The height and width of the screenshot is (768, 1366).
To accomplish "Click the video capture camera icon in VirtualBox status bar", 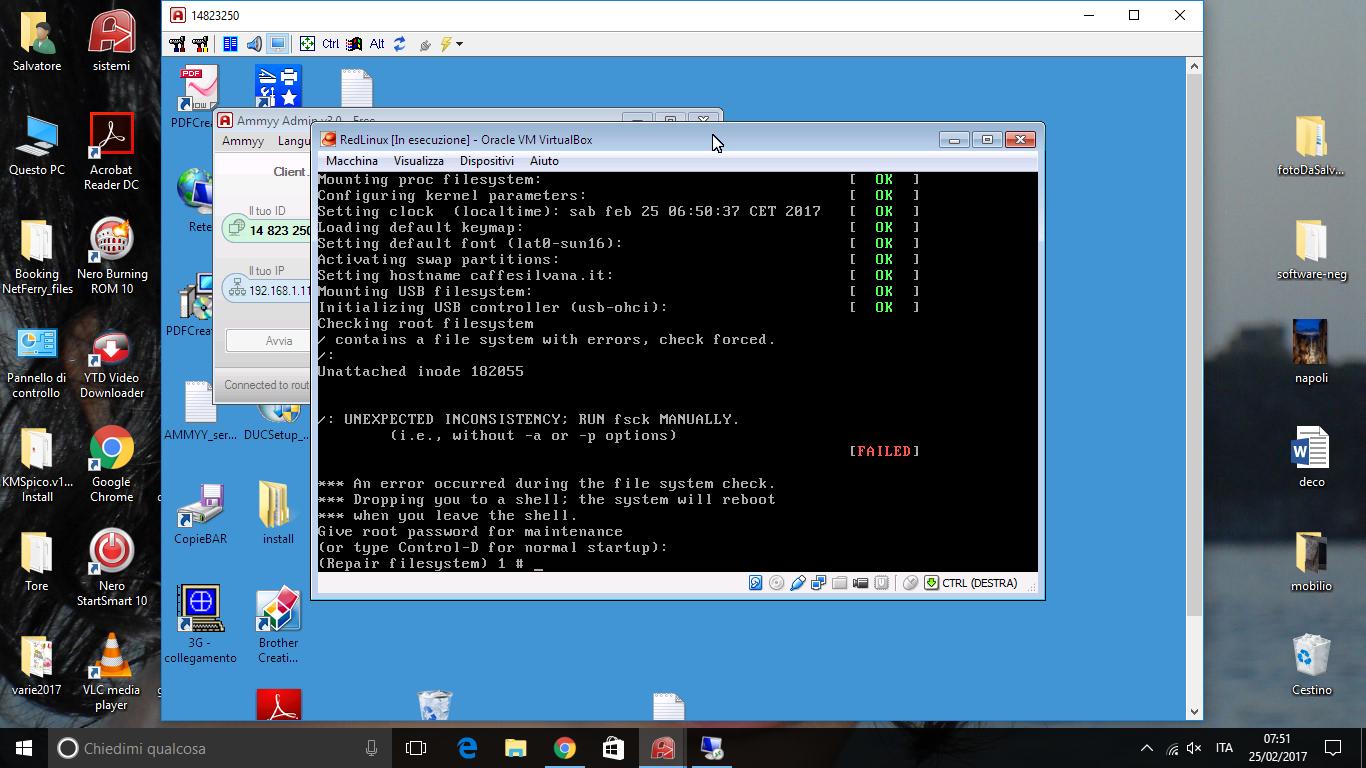I will [x=860, y=583].
